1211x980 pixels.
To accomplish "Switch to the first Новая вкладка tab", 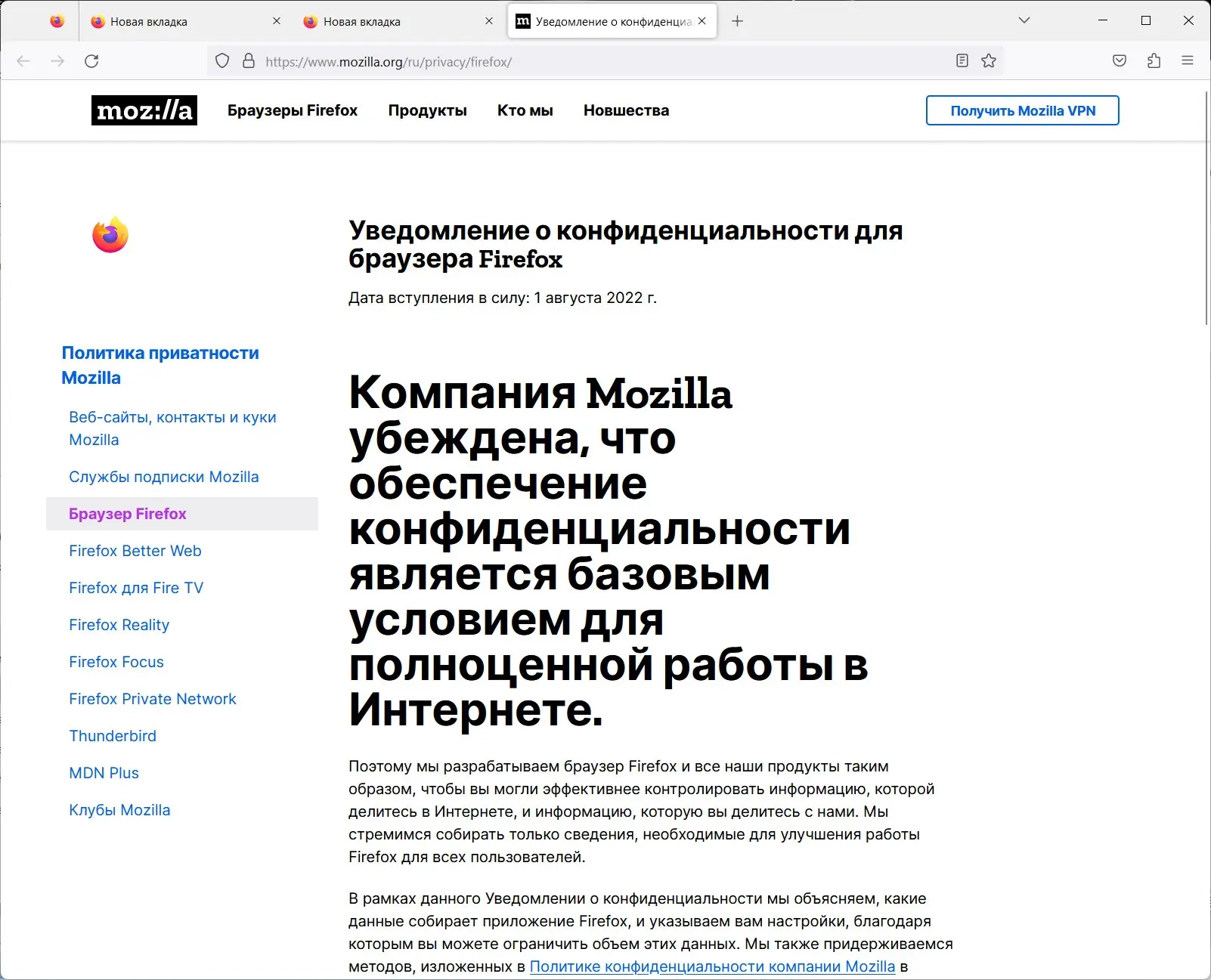I will 181,20.
